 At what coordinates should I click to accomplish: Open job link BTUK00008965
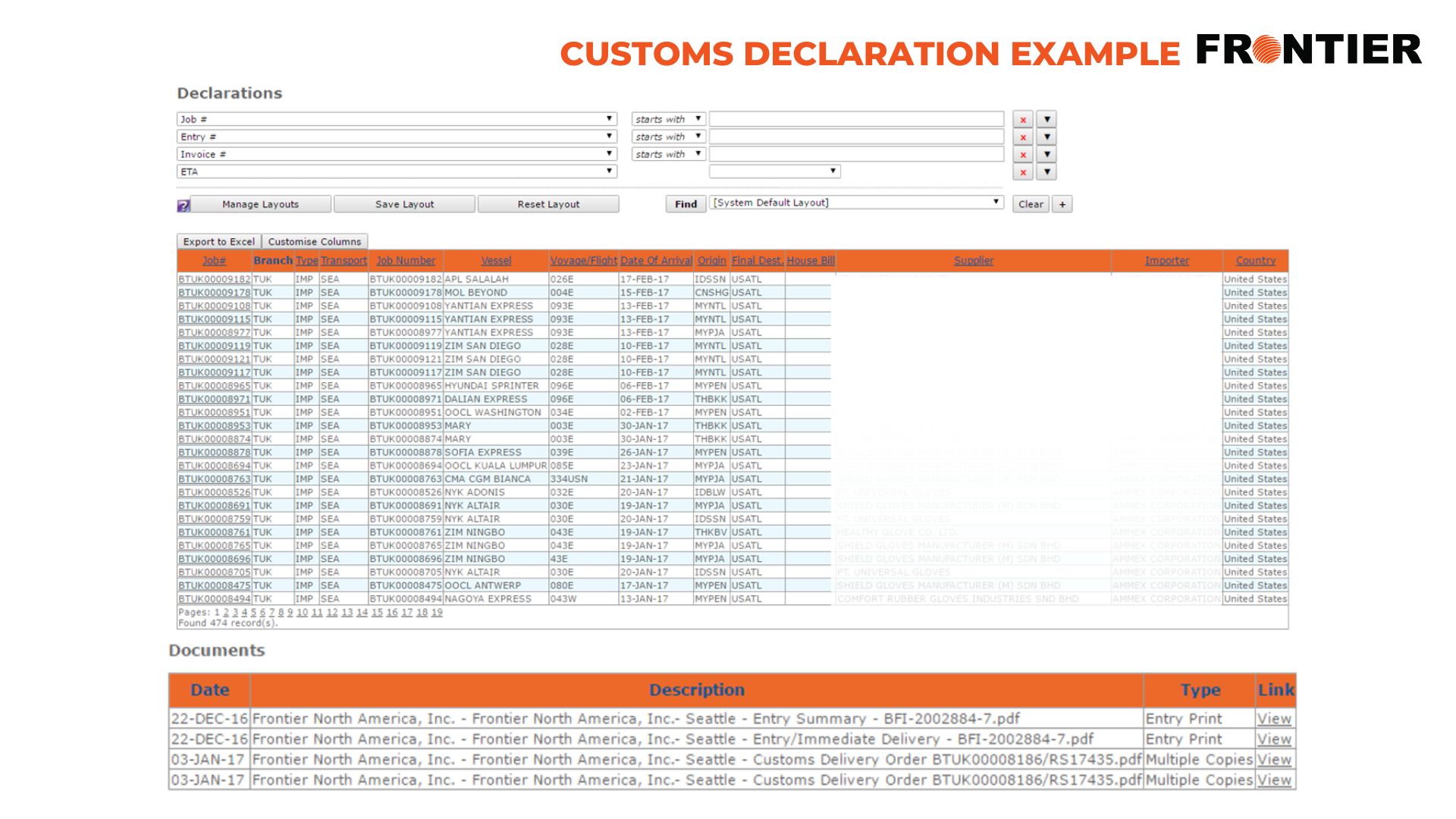[x=214, y=386]
